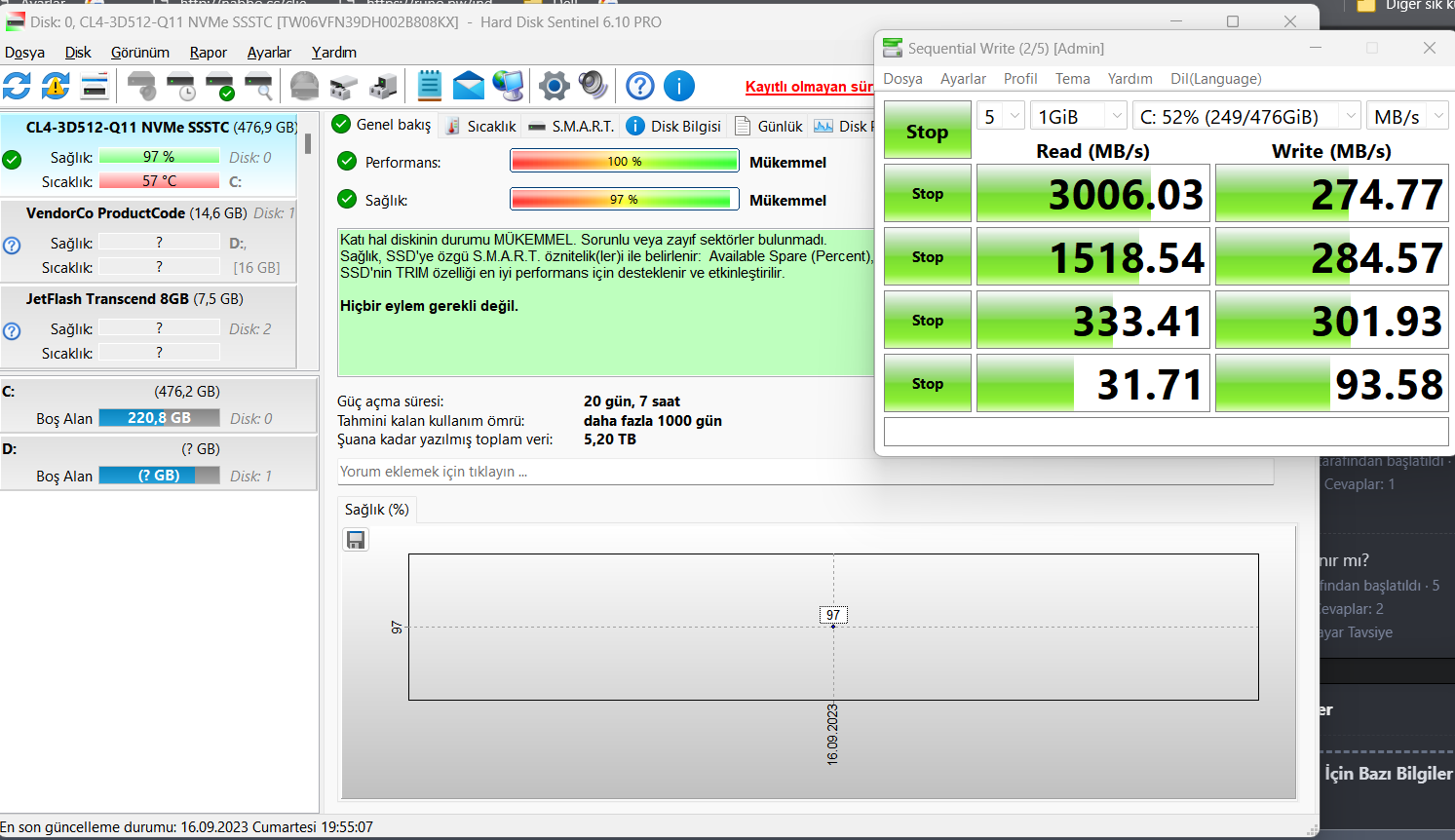Open test count dropdown showing 5
This screenshot has height=840, width=1455.
[x=1001, y=116]
